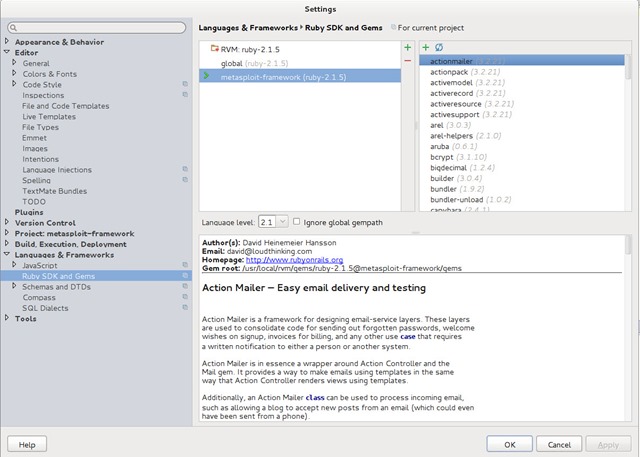Add a new Ruby SDK with plus icon

point(407,48)
